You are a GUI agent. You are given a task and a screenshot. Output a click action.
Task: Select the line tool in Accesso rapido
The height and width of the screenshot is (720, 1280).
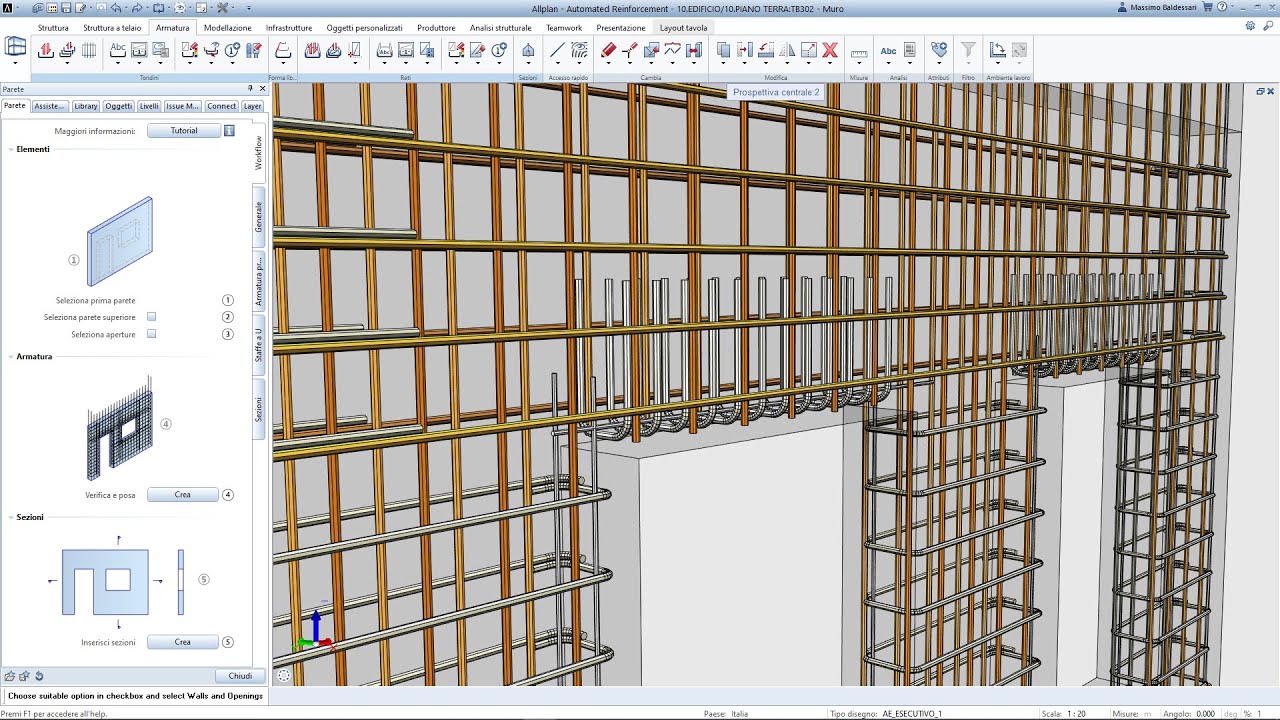[x=557, y=50]
